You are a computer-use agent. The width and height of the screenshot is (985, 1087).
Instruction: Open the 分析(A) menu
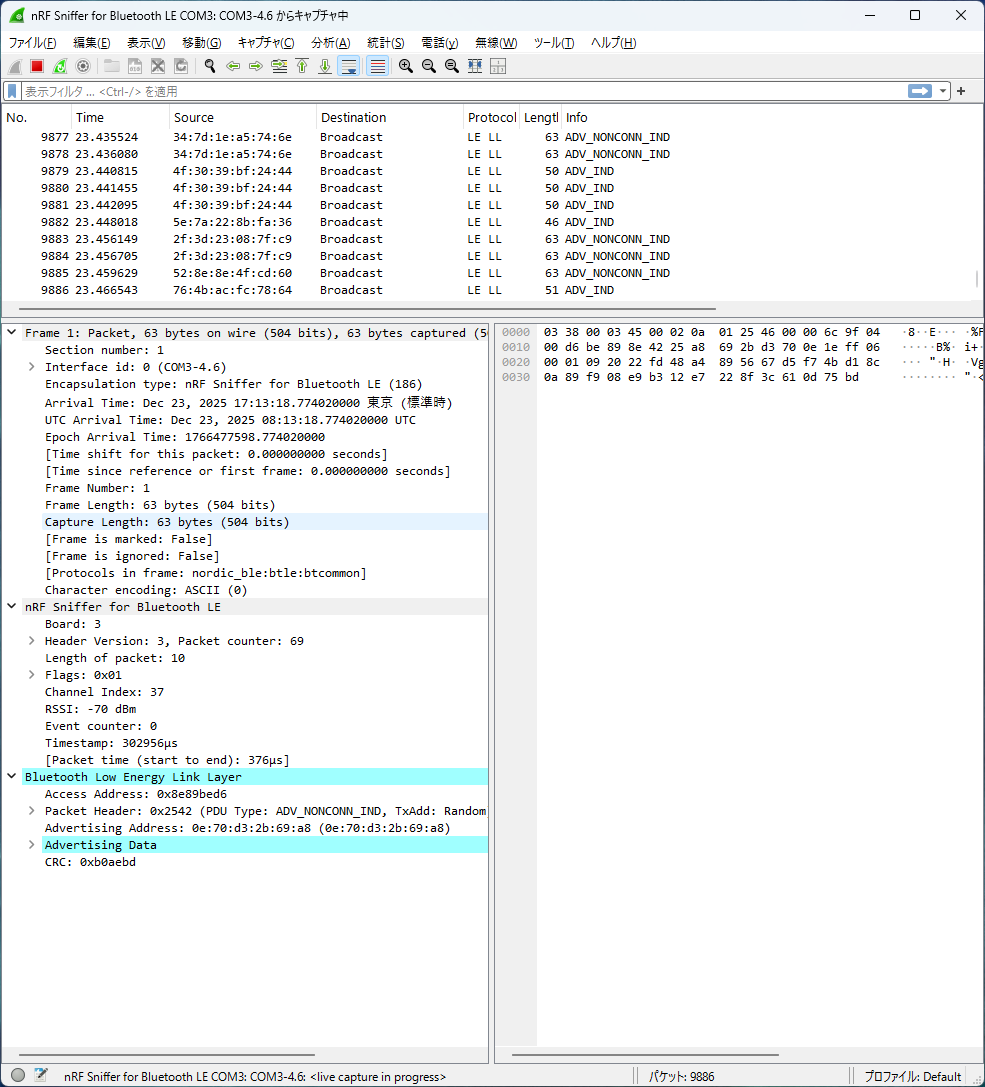330,43
